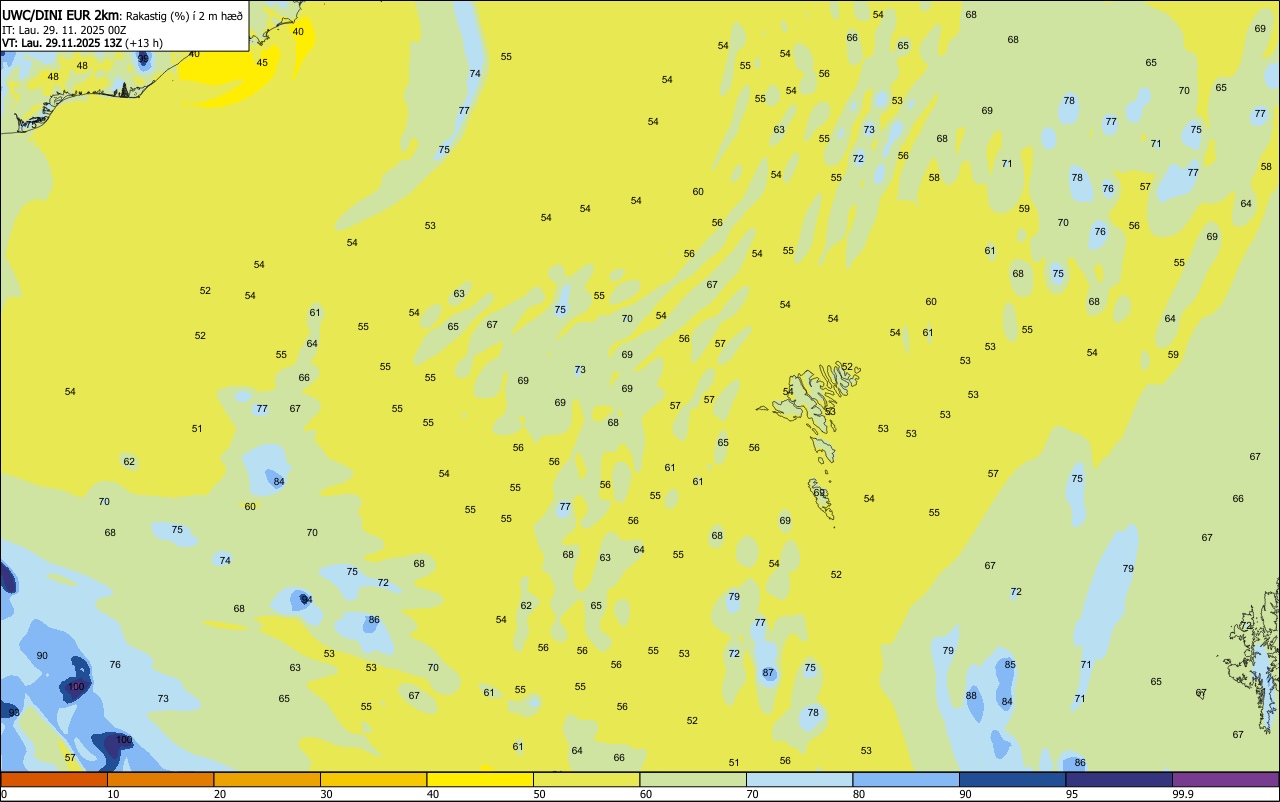This screenshot has width=1280, height=802.
Task: Click the 90–95 dark blue legend swatch
Action: pos(1012,779)
